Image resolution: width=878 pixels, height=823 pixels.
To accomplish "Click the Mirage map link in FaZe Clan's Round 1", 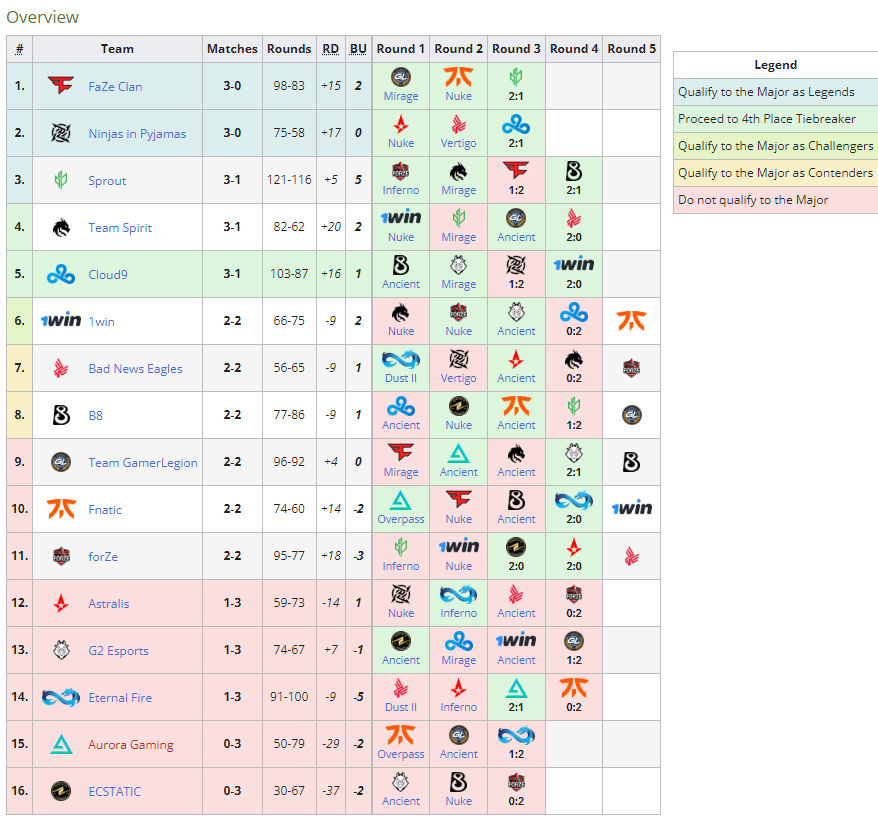I will click(401, 97).
